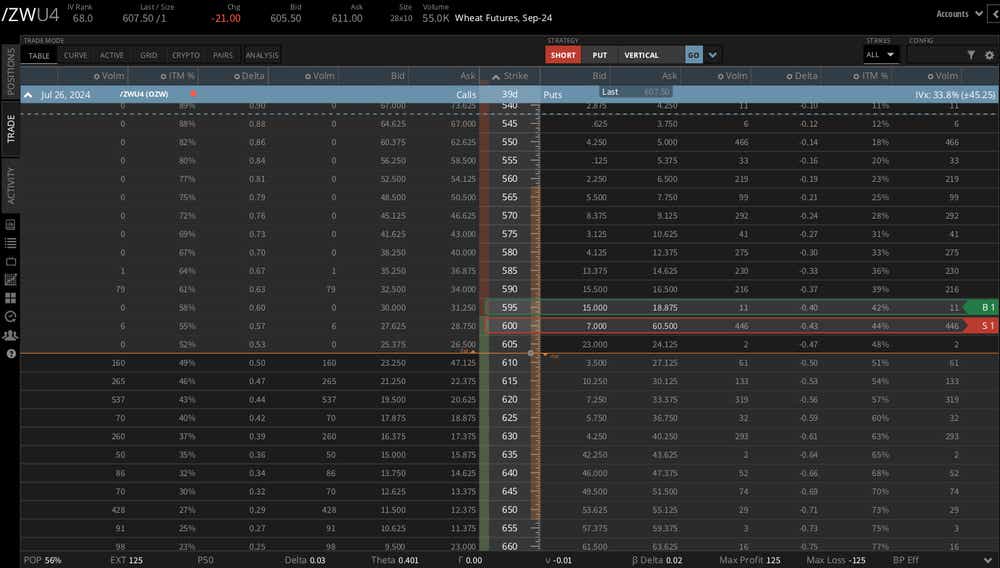Viewport: 1000px width, 568px height.
Task: Open the ACTIVITY side tab
Action: tap(10, 186)
